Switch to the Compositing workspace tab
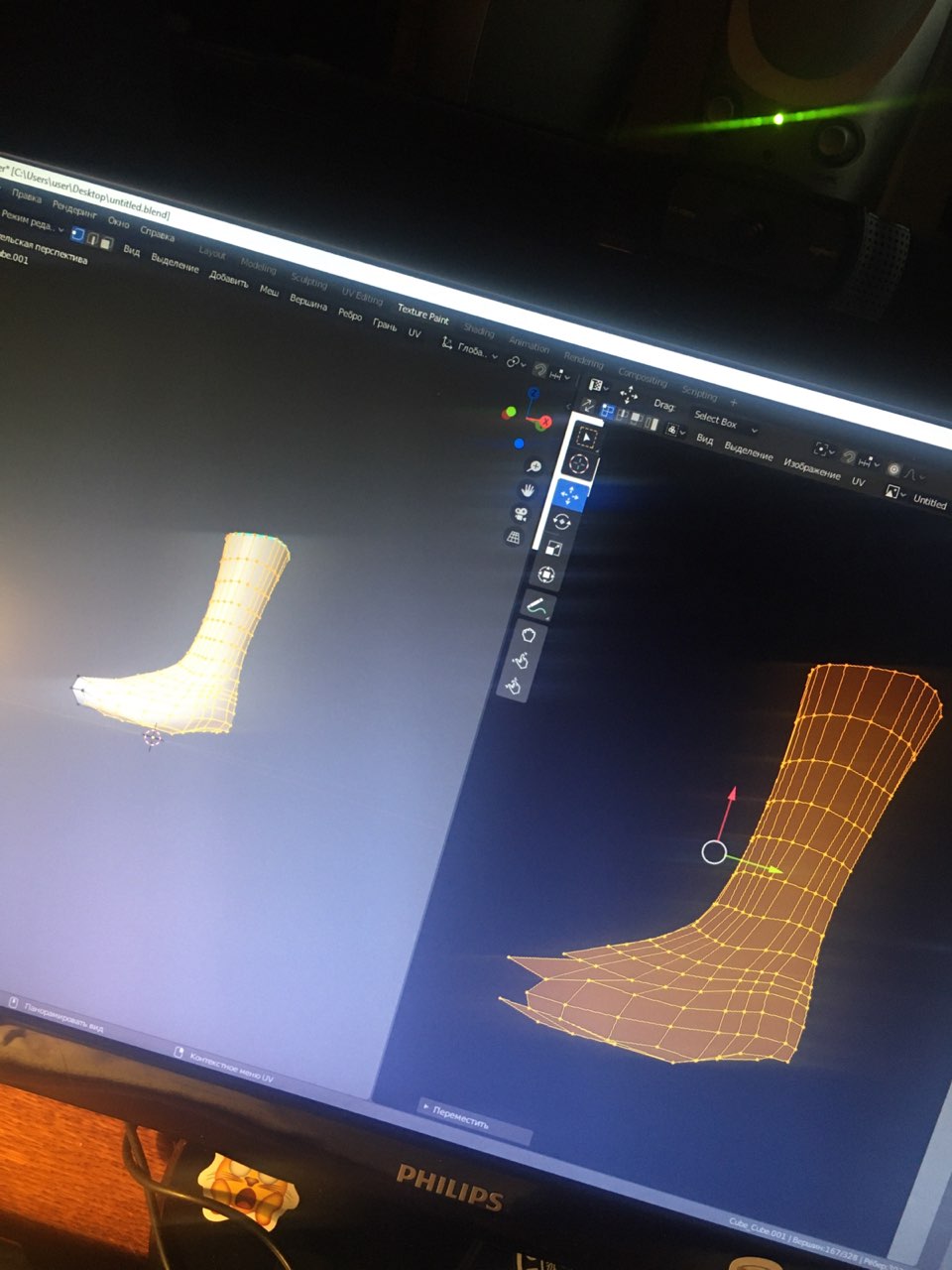This screenshot has width=952, height=1270. (644, 378)
